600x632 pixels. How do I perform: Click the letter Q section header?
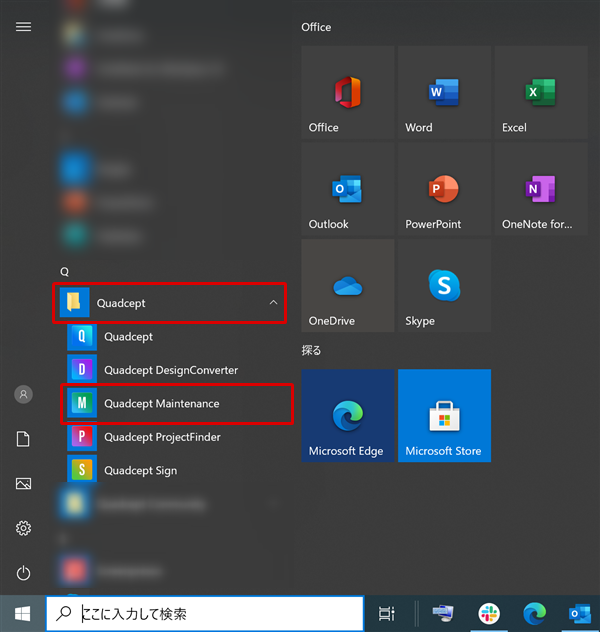pos(64,272)
